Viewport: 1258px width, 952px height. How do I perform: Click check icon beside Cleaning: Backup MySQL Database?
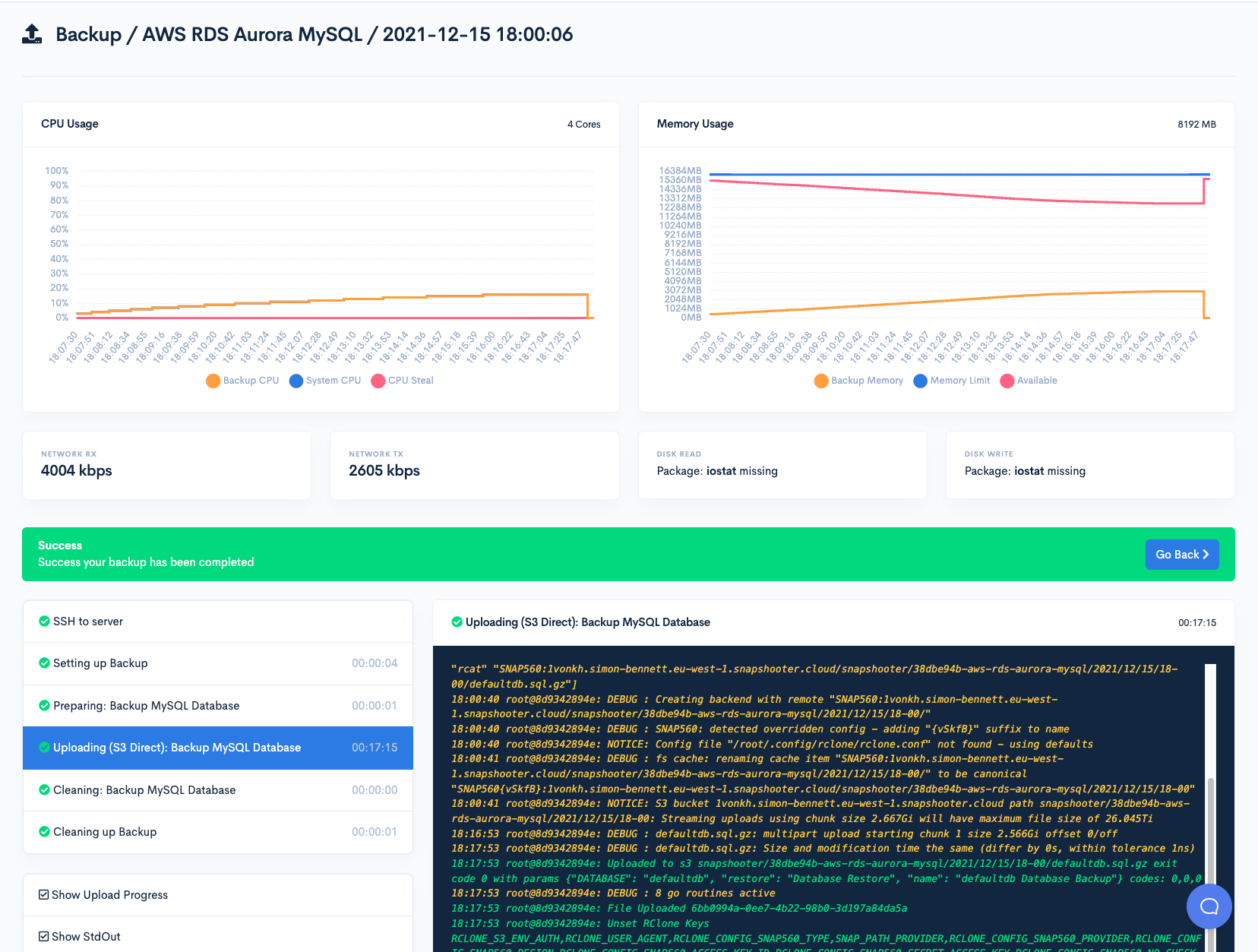point(44,790)
